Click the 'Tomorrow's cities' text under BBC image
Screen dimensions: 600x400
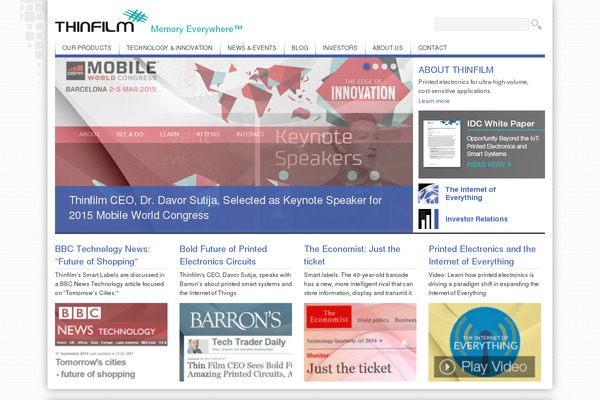pyautogui.click(x=91, y=362)
